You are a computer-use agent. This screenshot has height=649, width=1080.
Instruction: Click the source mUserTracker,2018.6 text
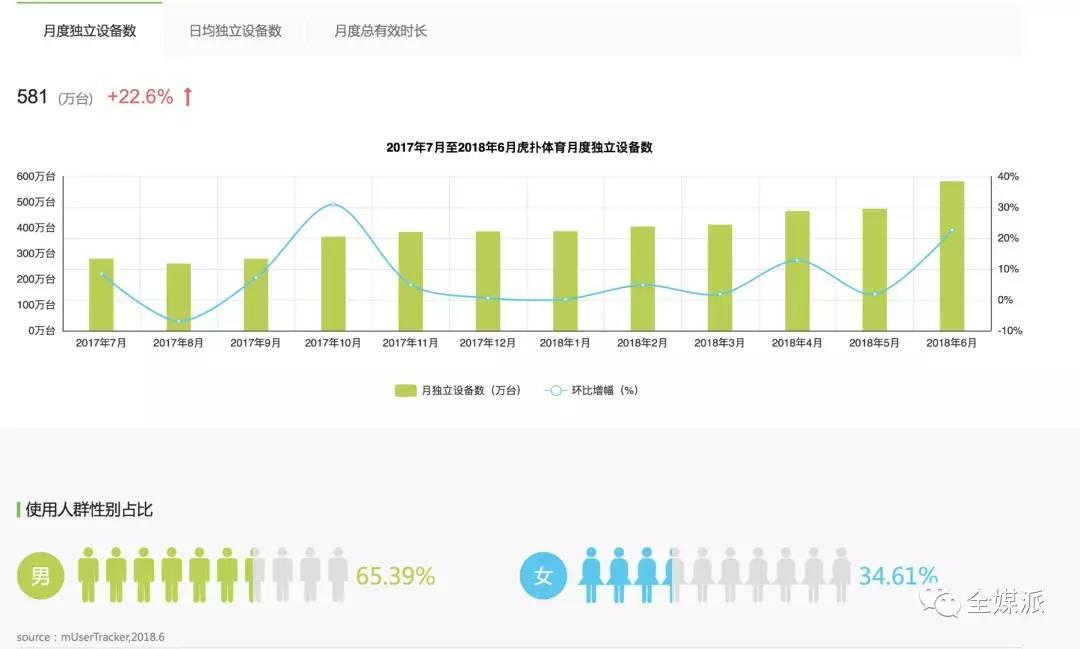coord(90,637)
